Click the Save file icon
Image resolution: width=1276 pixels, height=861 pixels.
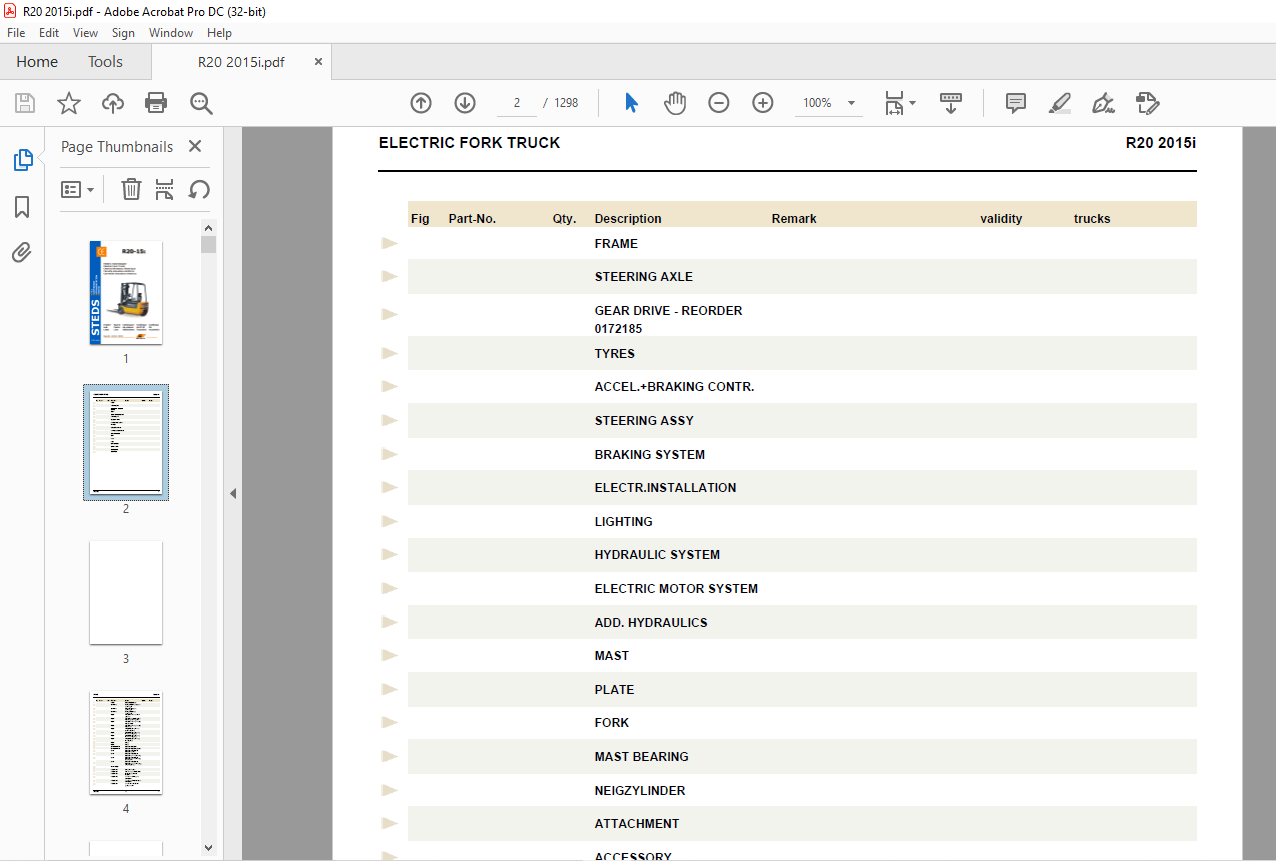pyautogui.click(x=25, y=103)
